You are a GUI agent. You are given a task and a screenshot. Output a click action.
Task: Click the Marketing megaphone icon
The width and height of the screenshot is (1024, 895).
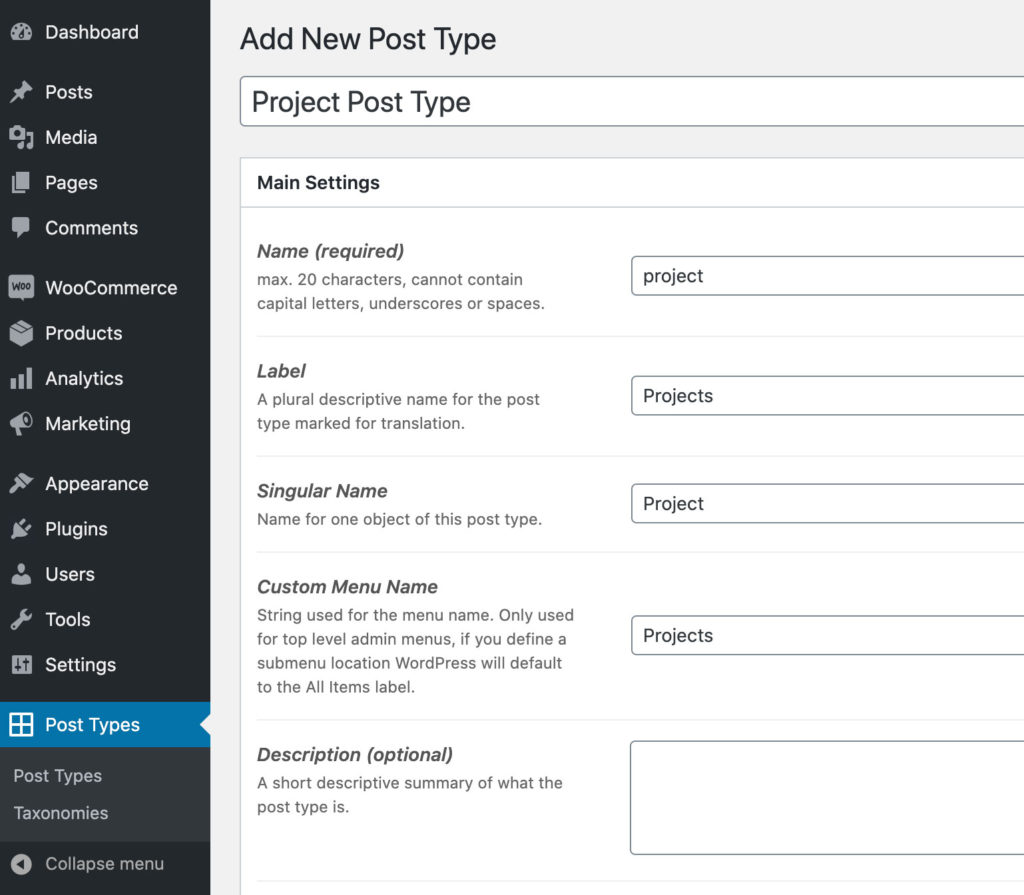coord(21,424)
